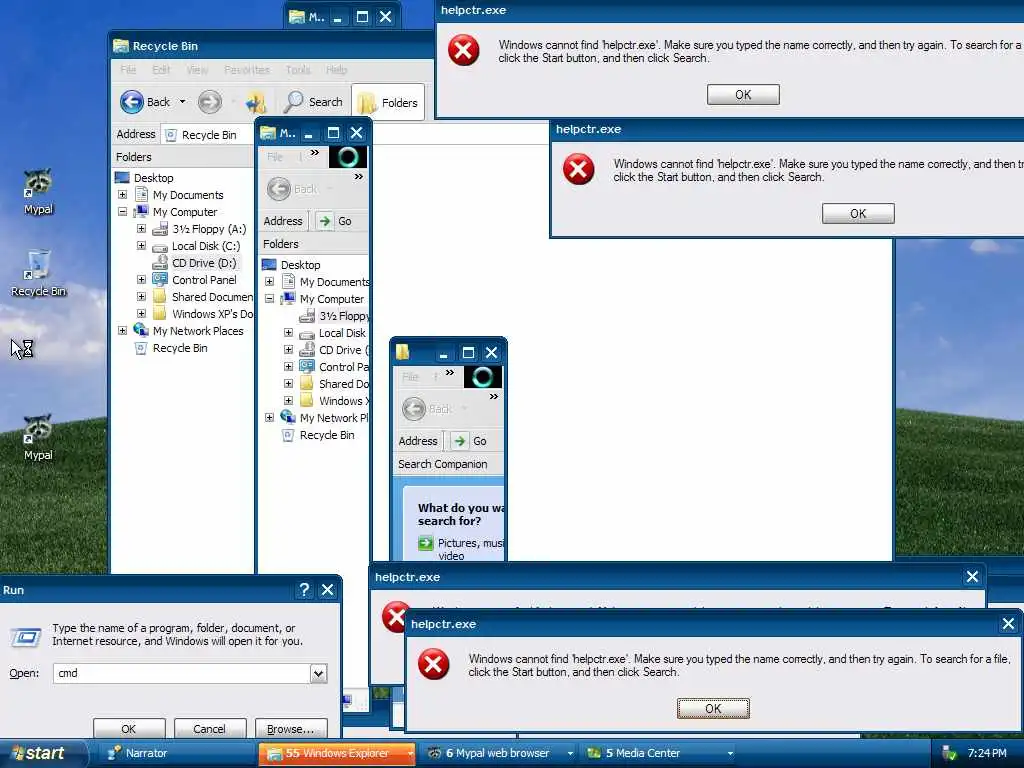Click the Recycle Bin desktop icon
This screenshot has width=1024, height=768.
pyautogui.click(x=39, y=274)
